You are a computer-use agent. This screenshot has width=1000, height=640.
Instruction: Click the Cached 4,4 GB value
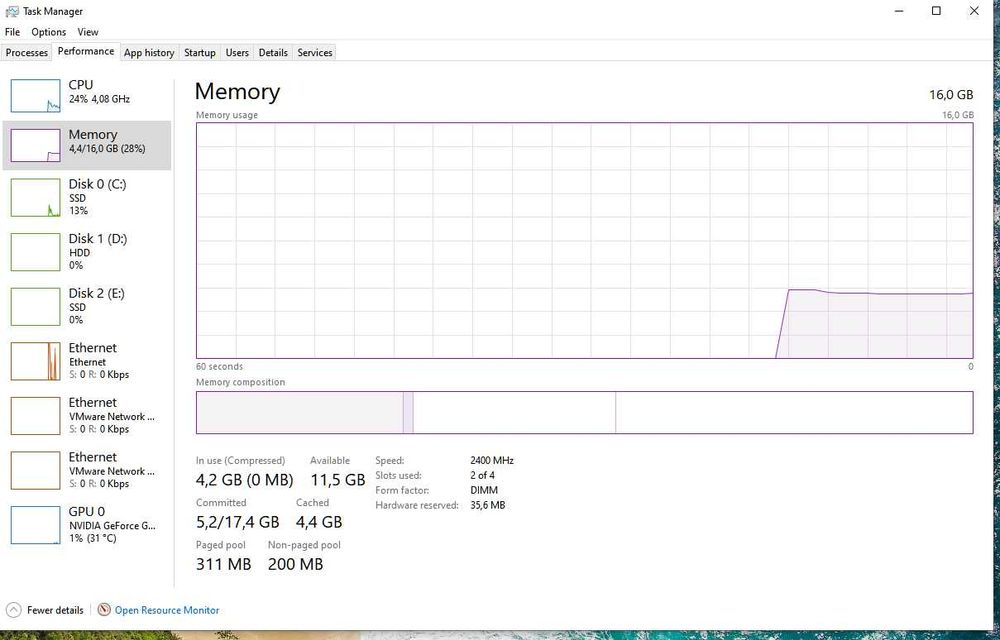pos(319,522)
